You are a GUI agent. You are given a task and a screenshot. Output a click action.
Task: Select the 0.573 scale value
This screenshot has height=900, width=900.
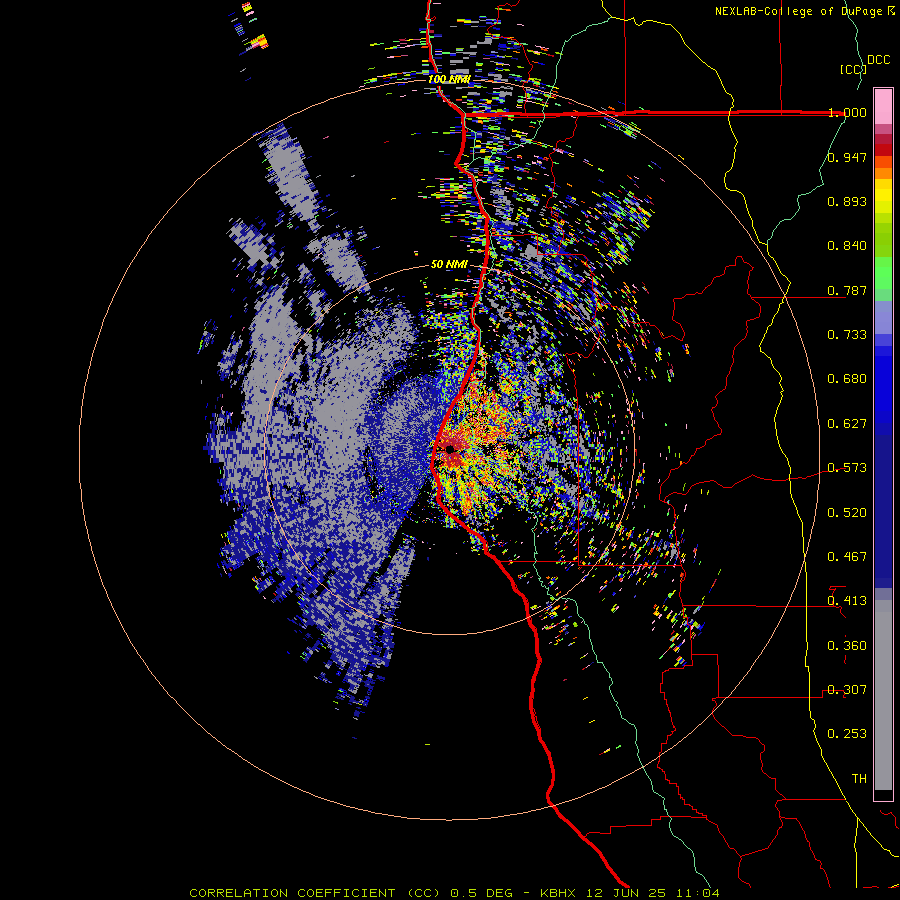[847, 468]
